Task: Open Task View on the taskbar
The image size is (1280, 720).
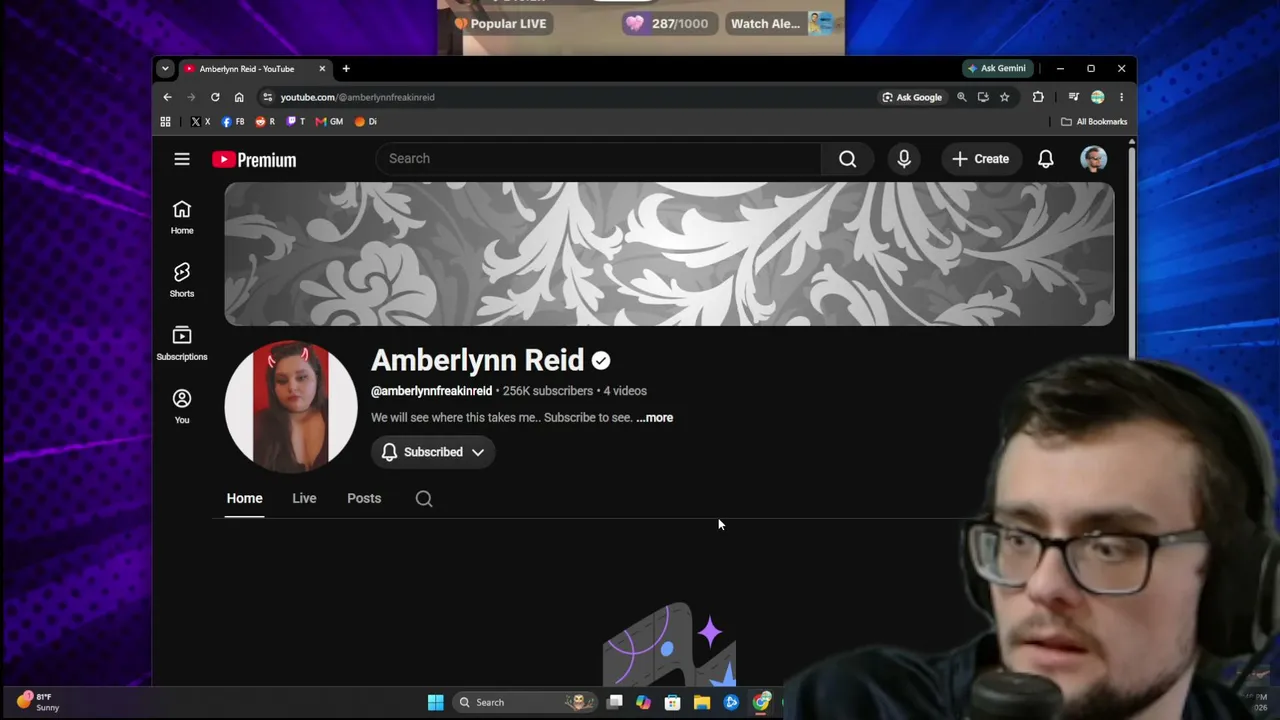Action: (x=615, y=702)
